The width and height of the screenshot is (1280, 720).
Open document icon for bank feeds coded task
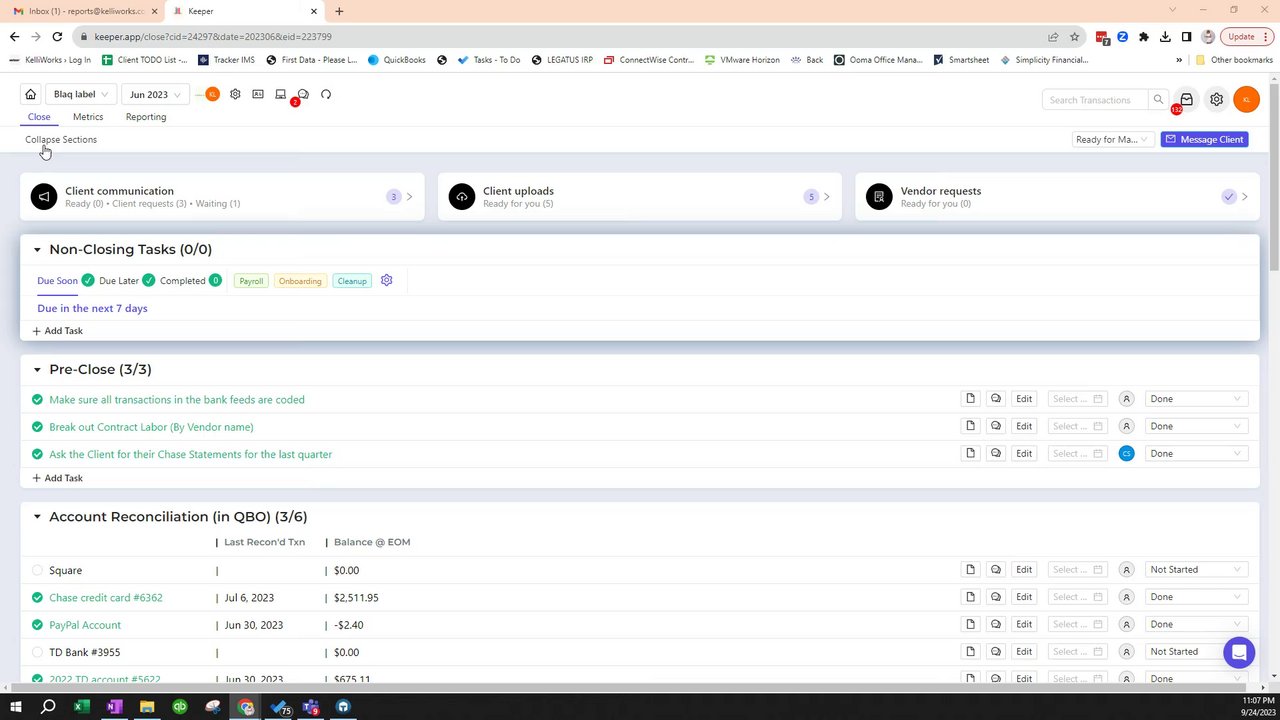pyautogui.click(x=970, y=399)
